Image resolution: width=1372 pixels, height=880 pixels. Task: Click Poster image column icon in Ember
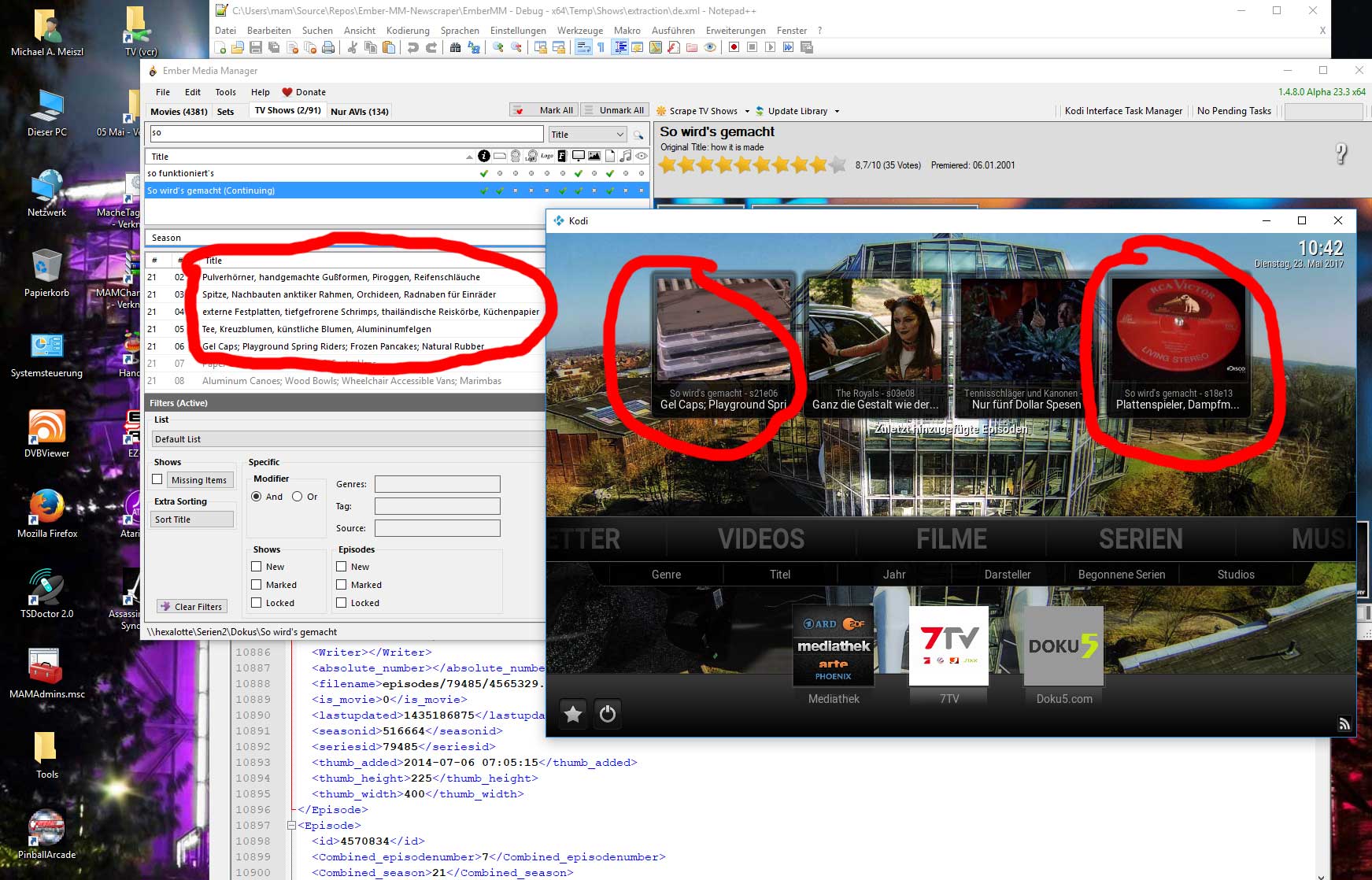(x=594, y=156)
